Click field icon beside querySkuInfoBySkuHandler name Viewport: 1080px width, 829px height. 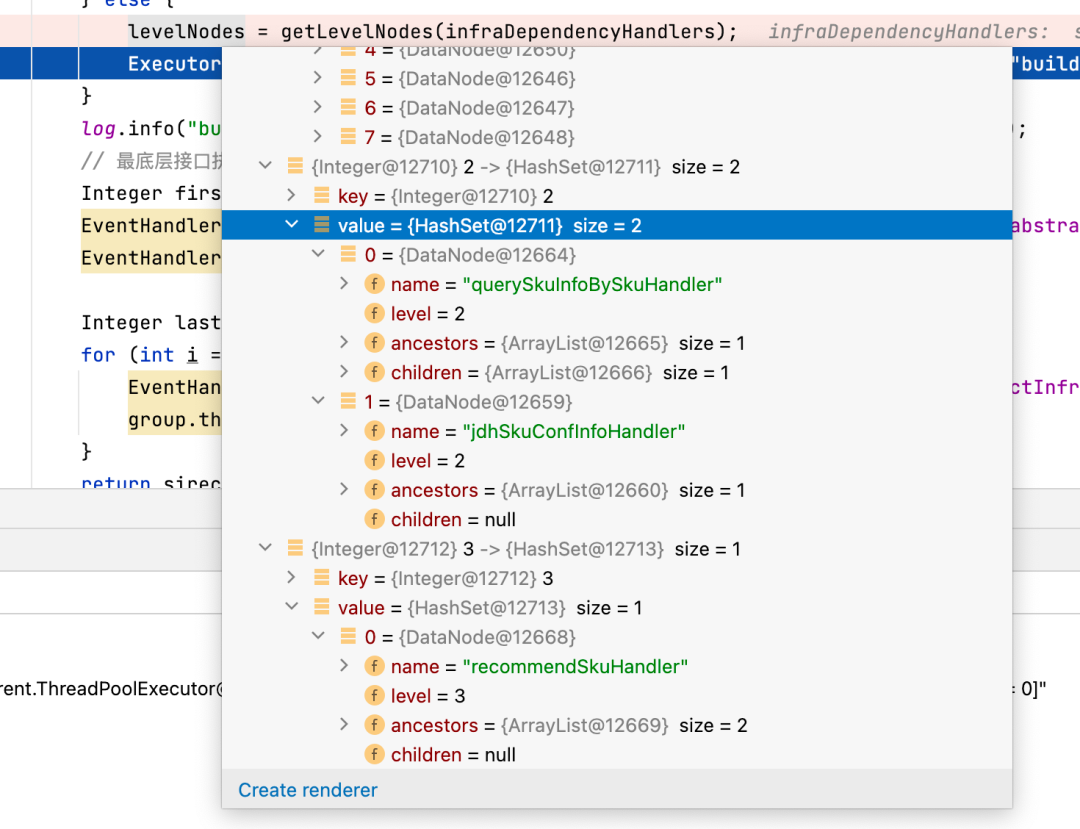pyautogui.click(x=374, y=284)
